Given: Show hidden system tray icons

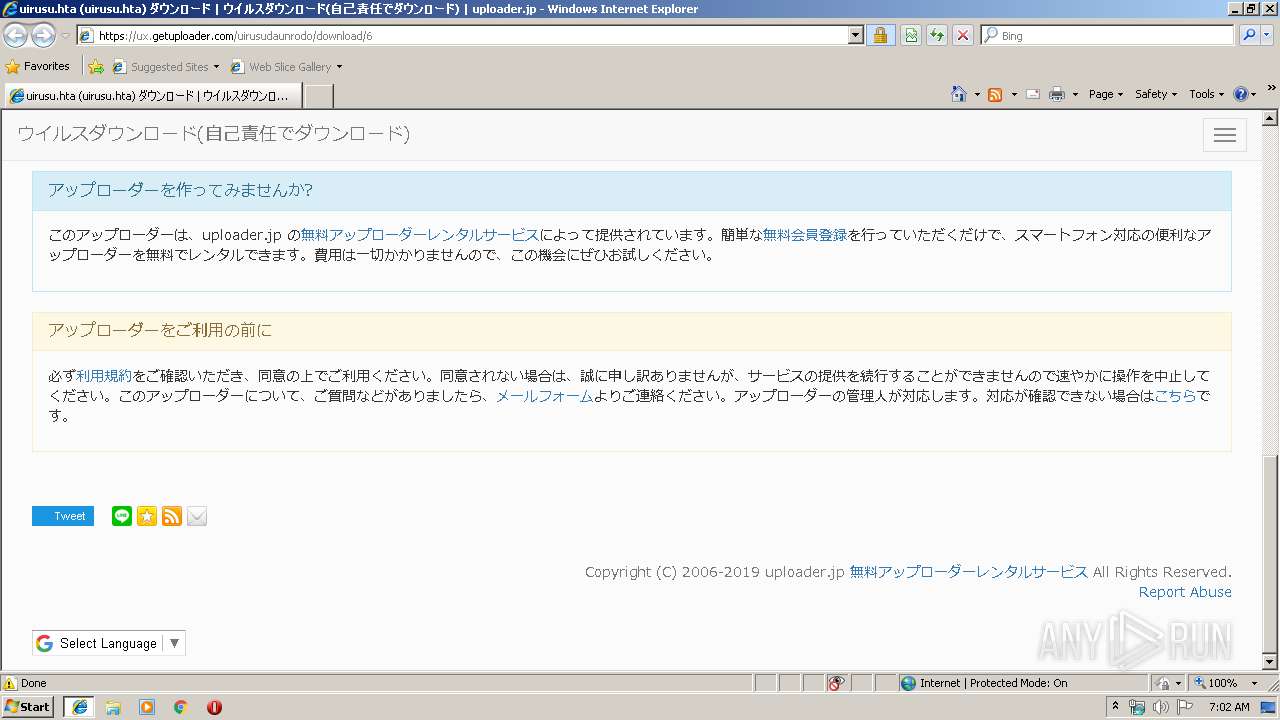Looking at the screenshot, I should pos(1115,707).
